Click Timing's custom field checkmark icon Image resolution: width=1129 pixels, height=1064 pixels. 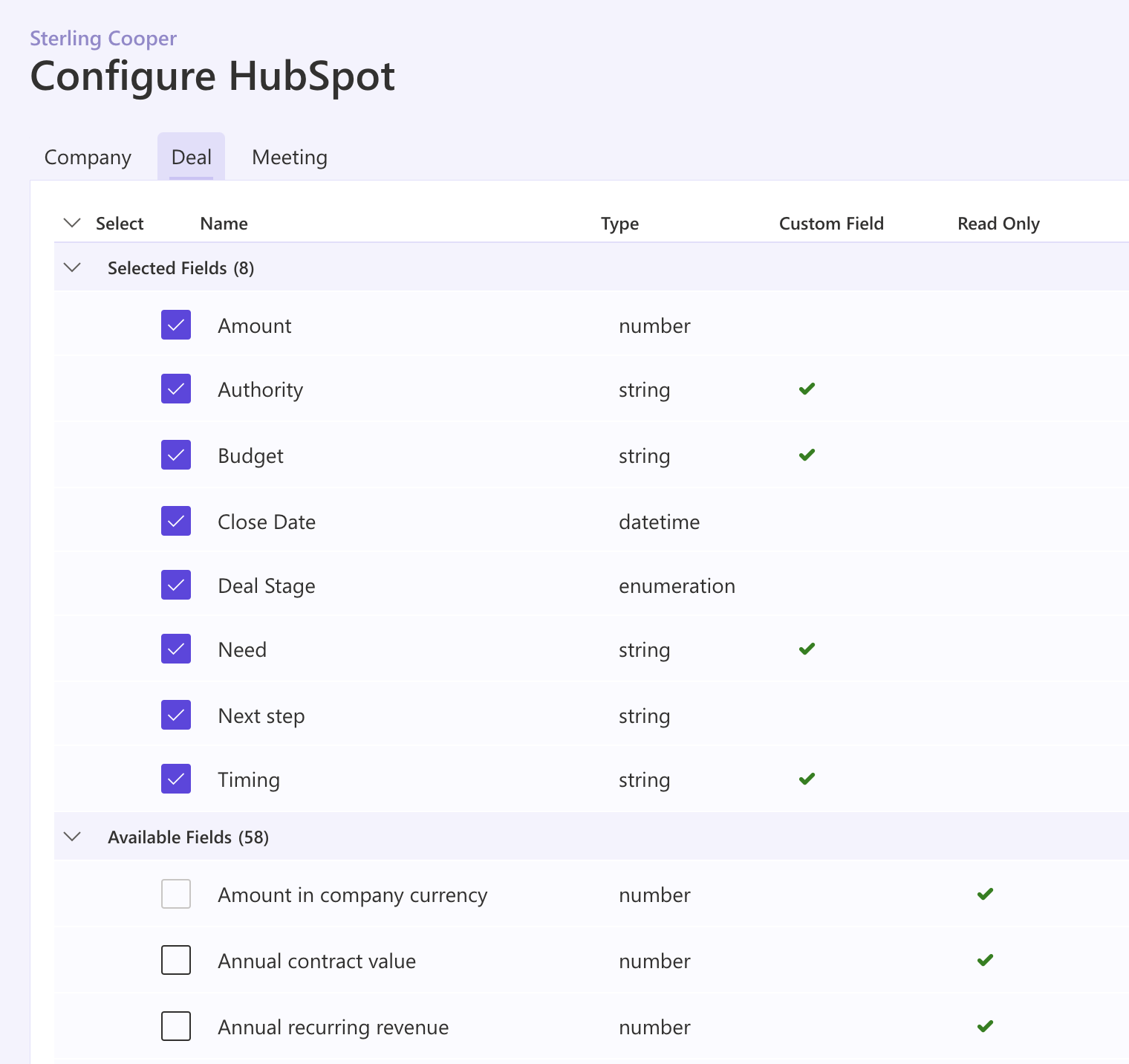click(x=807, y=779)
